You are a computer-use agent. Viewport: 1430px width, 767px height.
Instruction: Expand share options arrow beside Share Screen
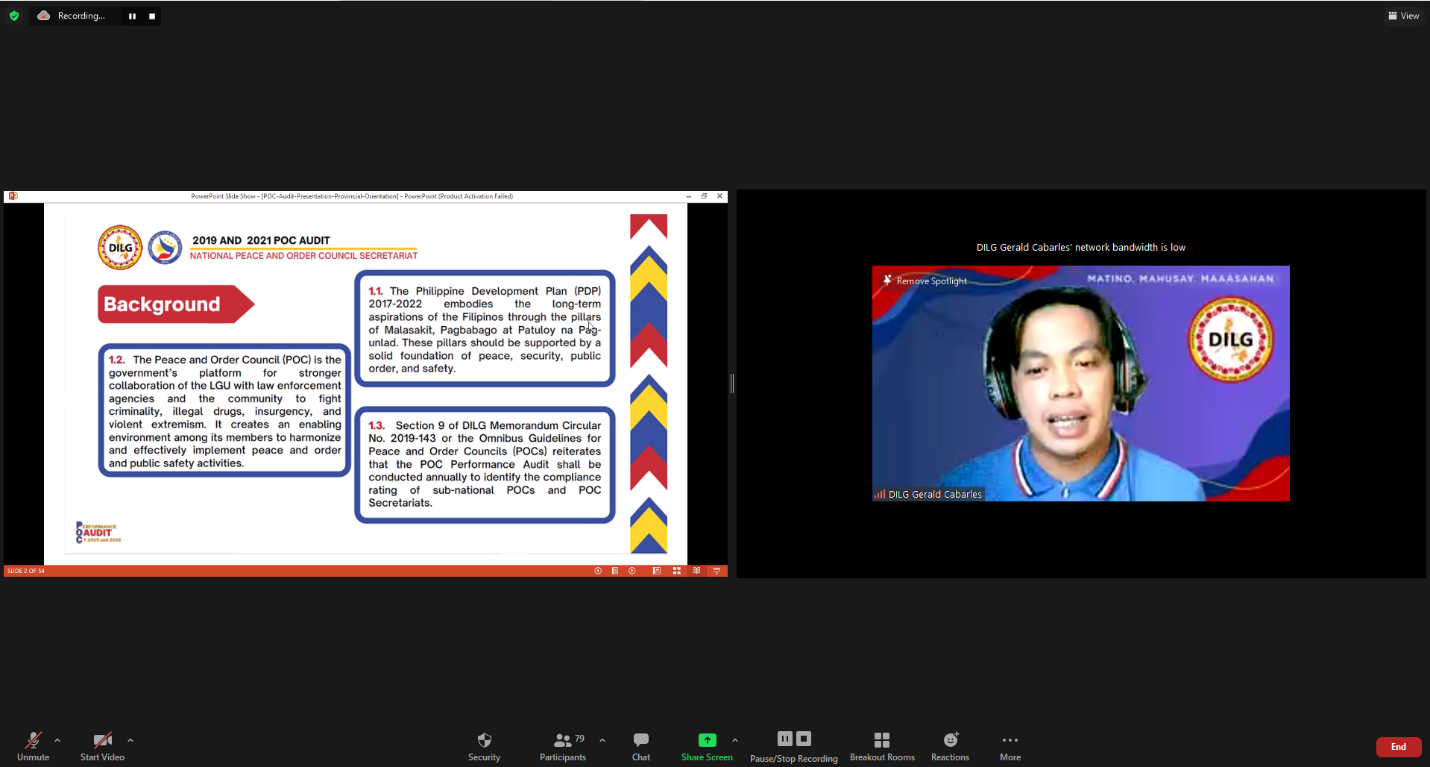735,741
